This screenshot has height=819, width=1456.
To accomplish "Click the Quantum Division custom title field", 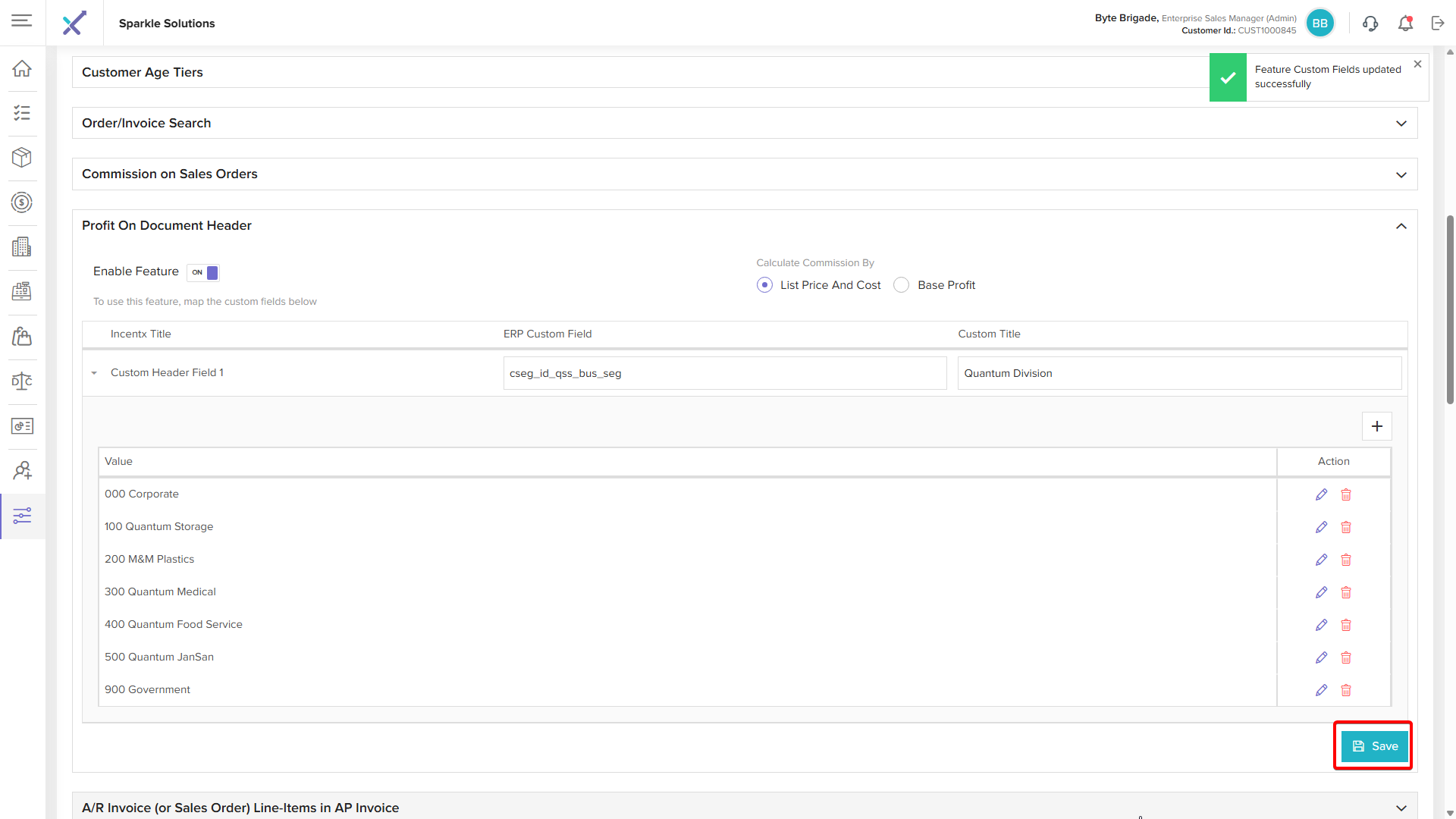I will (x=1178, y=373).
